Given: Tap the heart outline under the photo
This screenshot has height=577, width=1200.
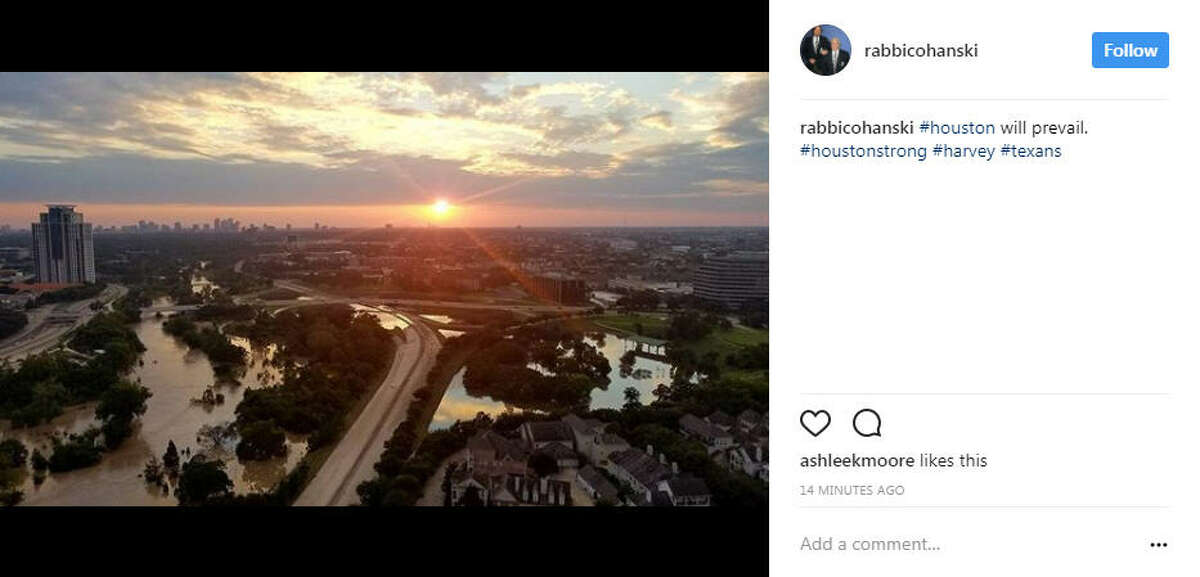Looking at the screenshot, I should point(815,424).
